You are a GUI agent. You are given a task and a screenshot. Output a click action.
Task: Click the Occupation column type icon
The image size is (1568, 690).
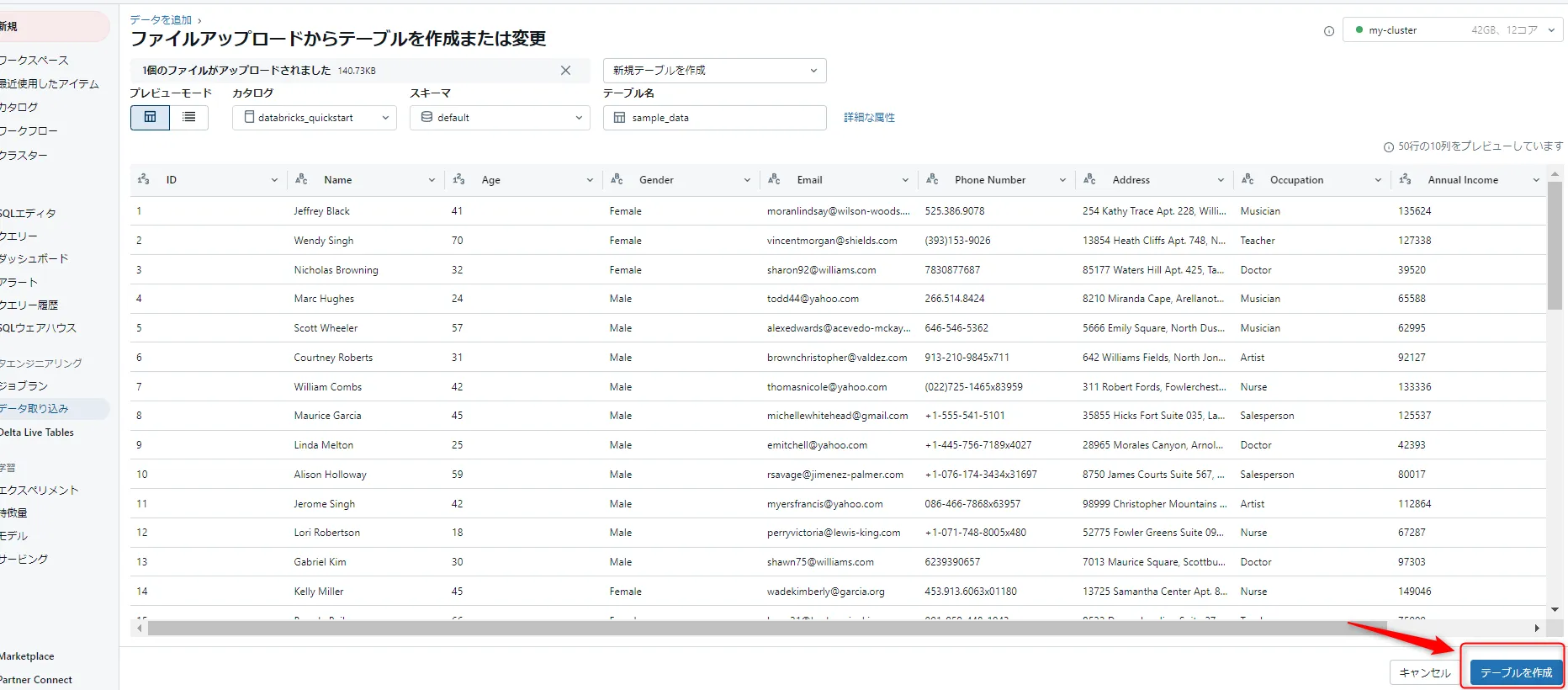click(x=1248, y=179)
